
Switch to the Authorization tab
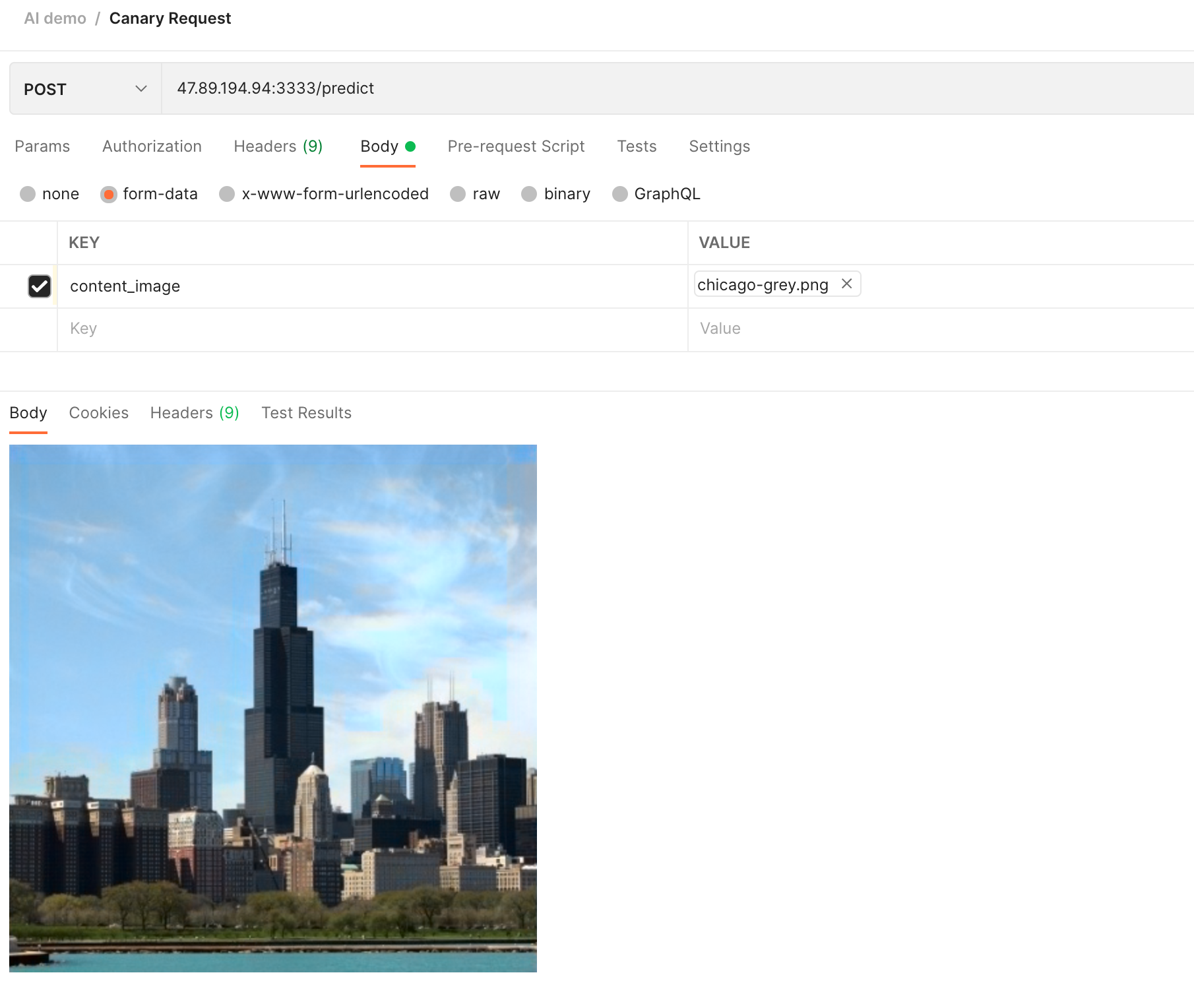[x=152, y=146]
